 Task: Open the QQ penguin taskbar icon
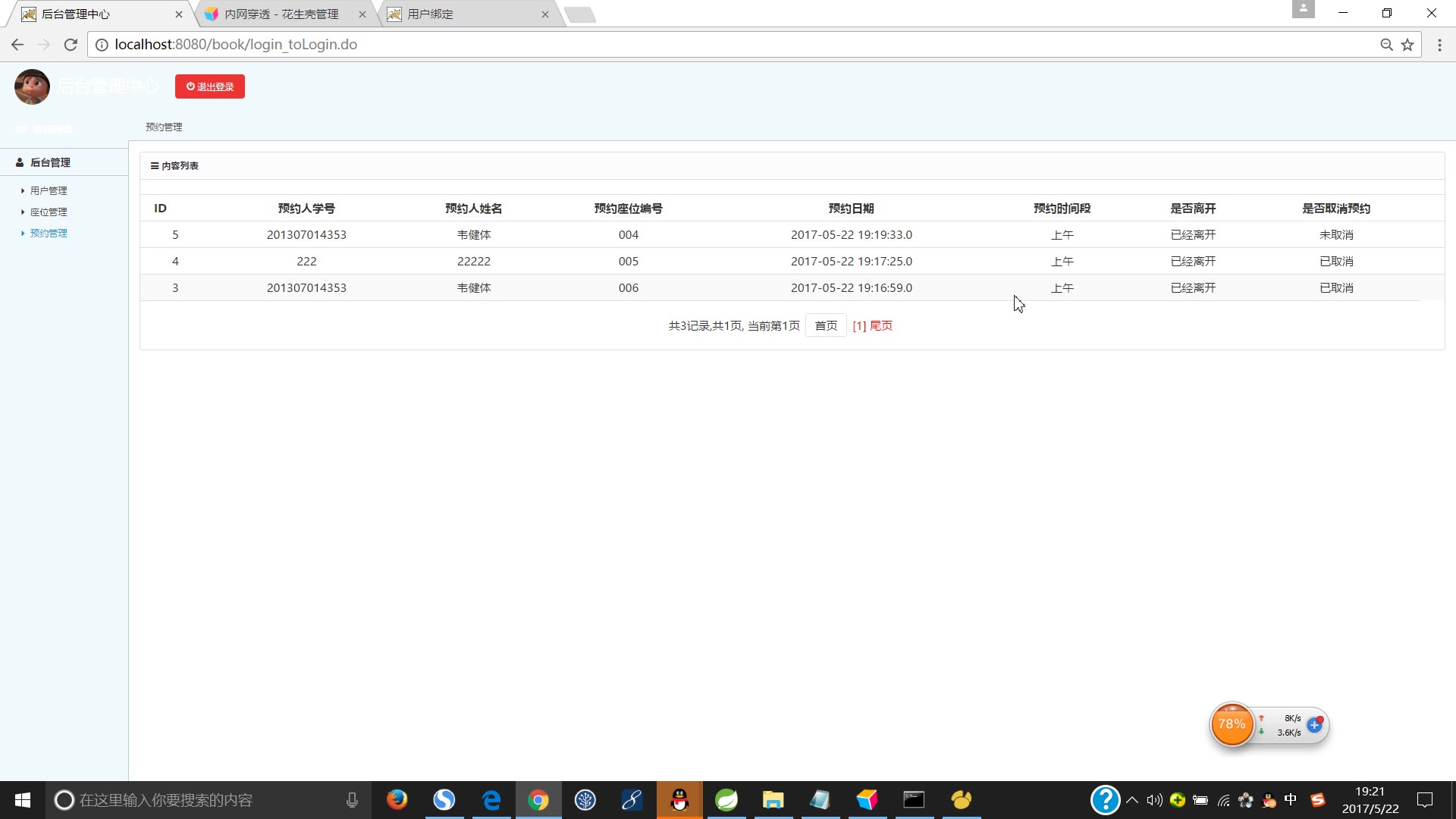(x=679, y=800)
